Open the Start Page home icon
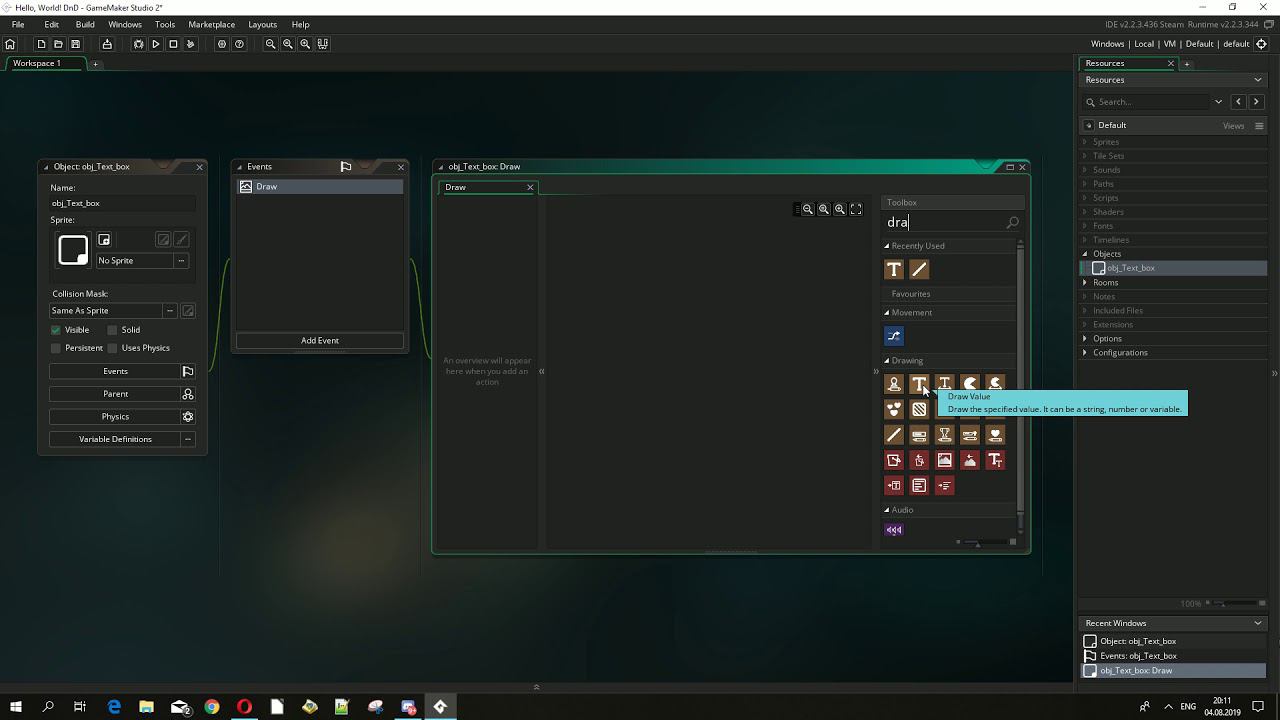1280x720 pixels. coord(10,44)
